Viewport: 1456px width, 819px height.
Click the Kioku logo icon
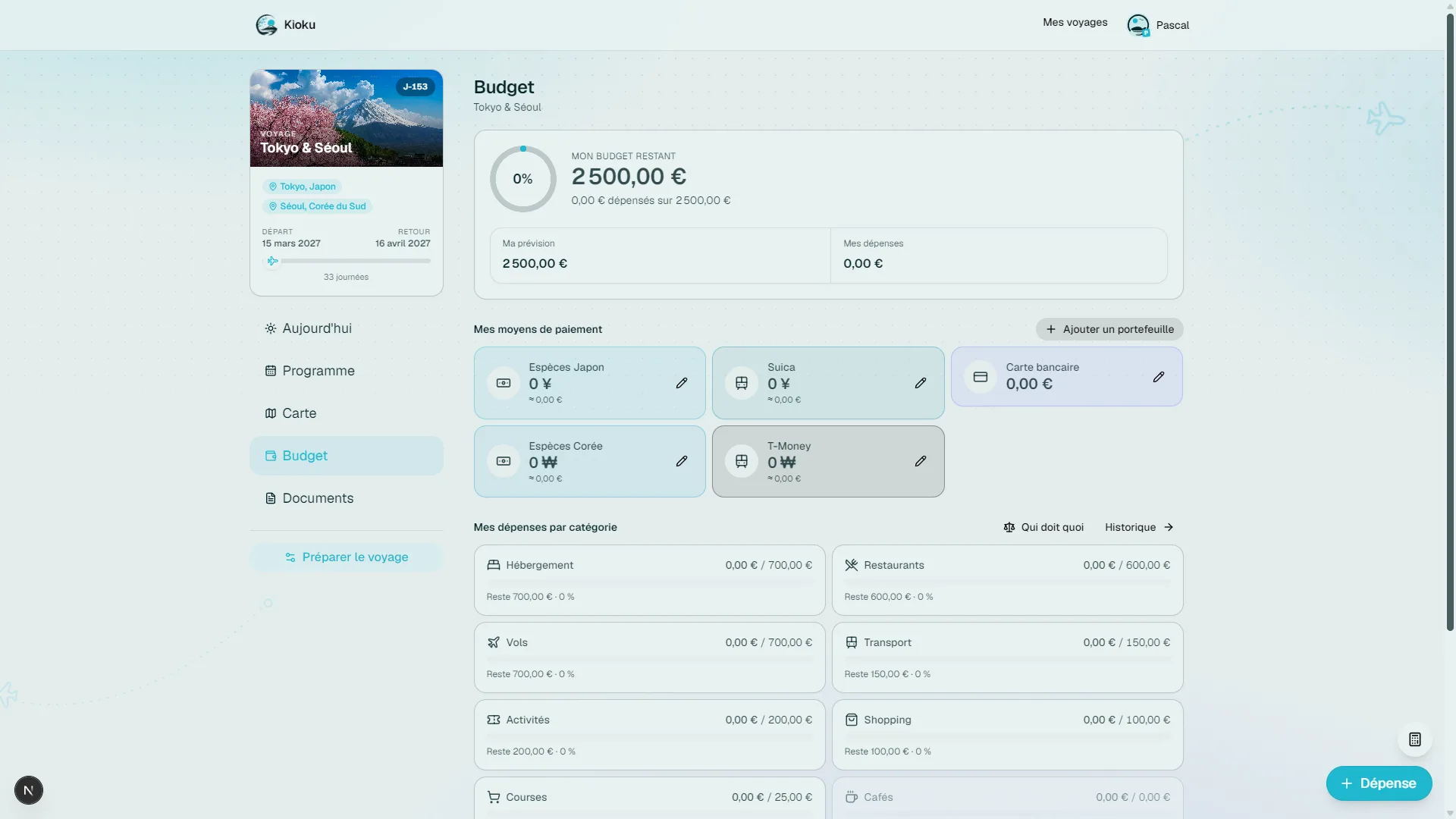[x=266, y=25]
